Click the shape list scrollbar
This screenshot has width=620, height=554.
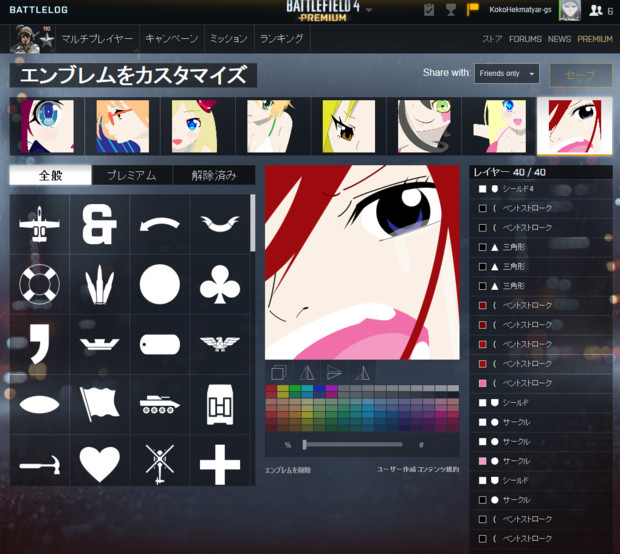pyautogui.click(x=252, y=223)
